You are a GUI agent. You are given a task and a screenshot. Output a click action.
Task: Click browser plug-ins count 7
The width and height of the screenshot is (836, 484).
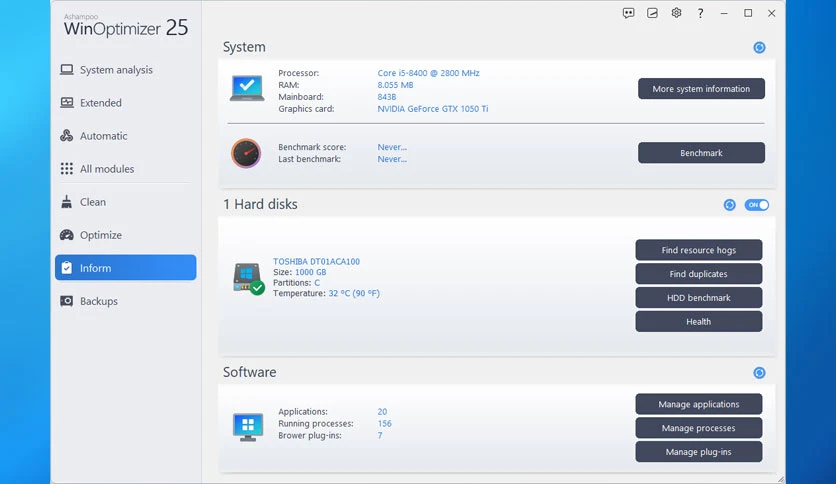pyautogui.click(x=380, y=435)
